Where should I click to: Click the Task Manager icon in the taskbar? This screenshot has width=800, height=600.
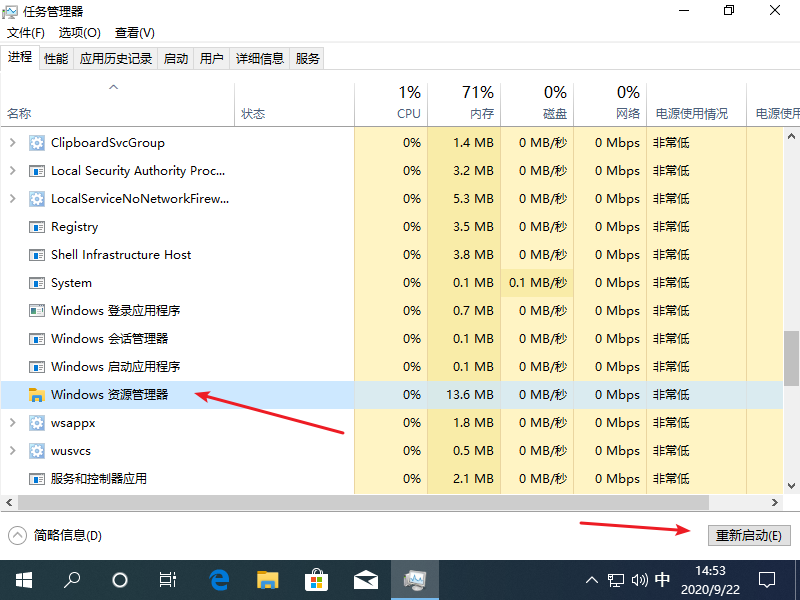tap(414, 579)
